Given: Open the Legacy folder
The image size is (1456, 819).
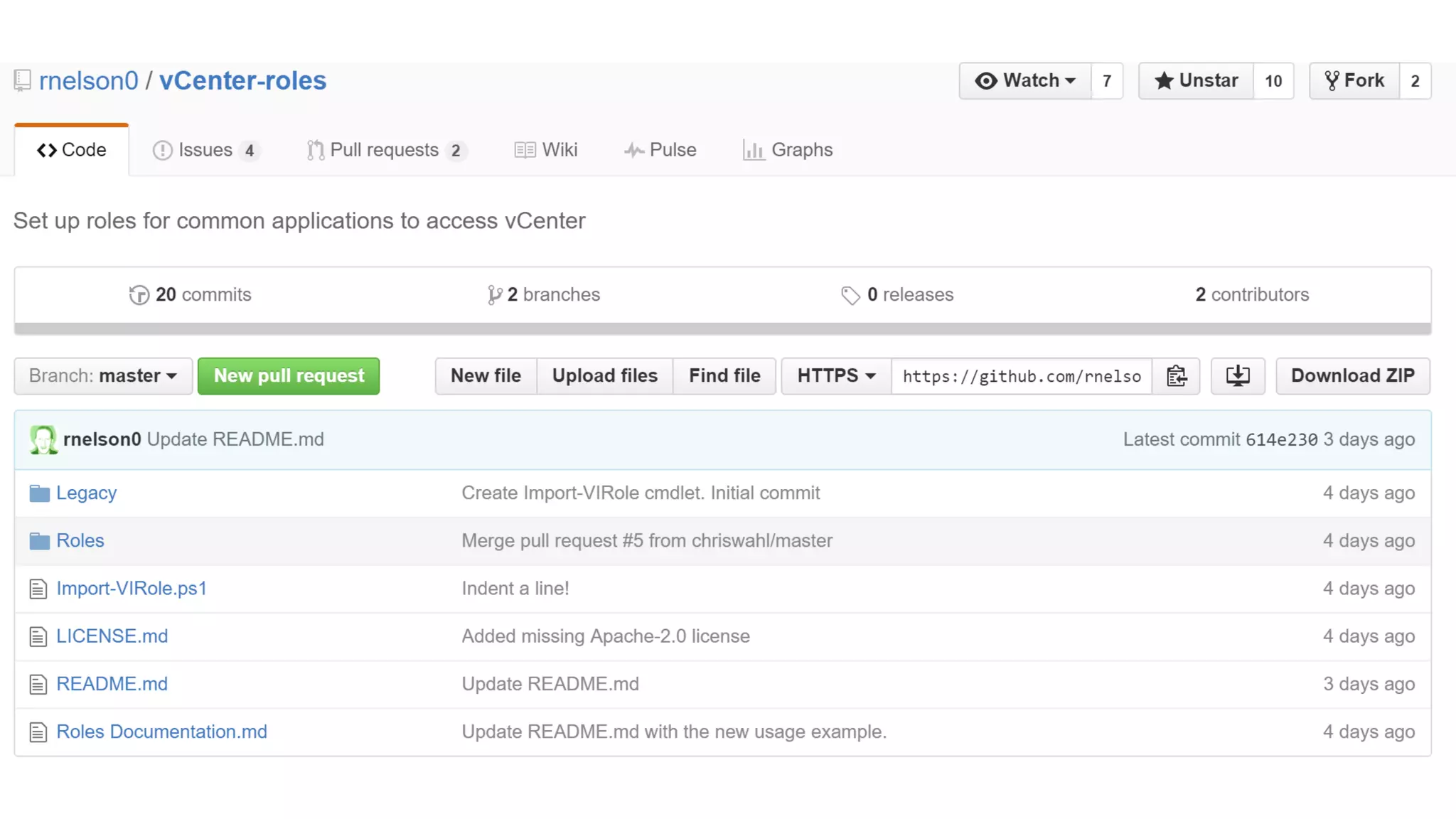Looking at the screenshot, I should [86, 493].
